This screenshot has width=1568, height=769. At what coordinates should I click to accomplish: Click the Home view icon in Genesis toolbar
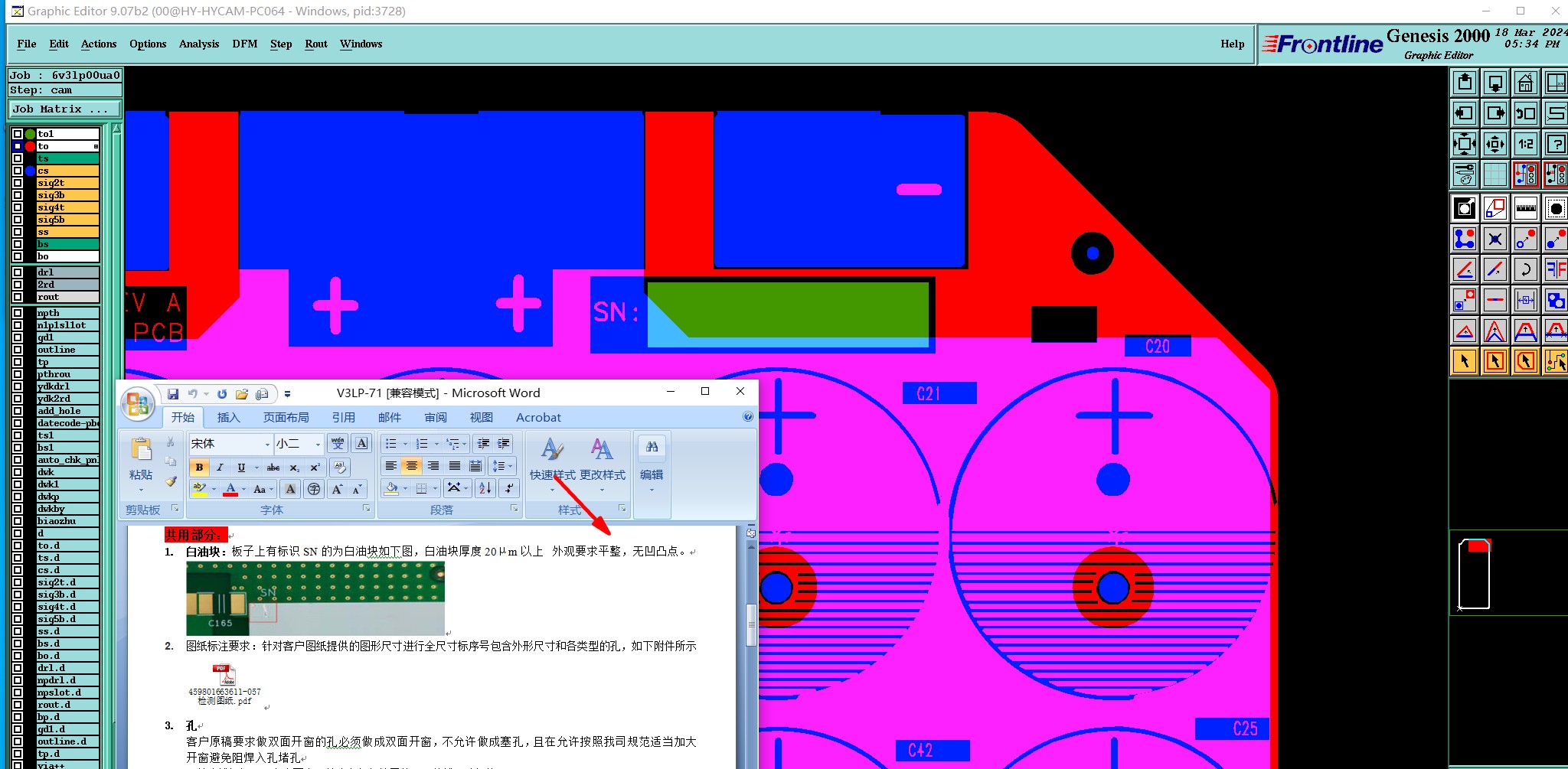(1525, 83)
